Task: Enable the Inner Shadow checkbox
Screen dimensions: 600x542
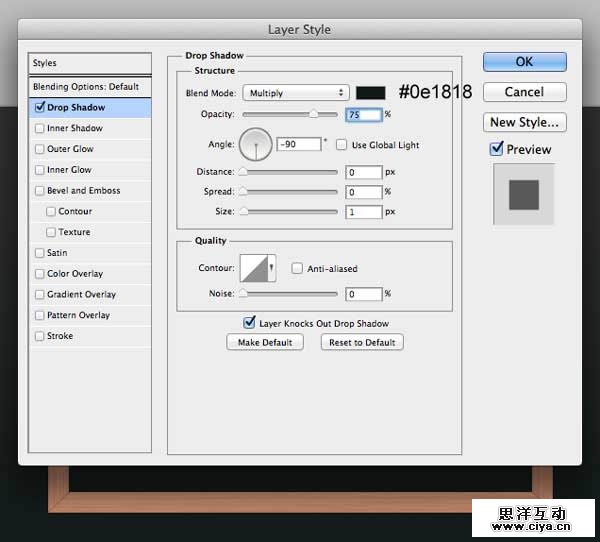Action: coord(40,128)
